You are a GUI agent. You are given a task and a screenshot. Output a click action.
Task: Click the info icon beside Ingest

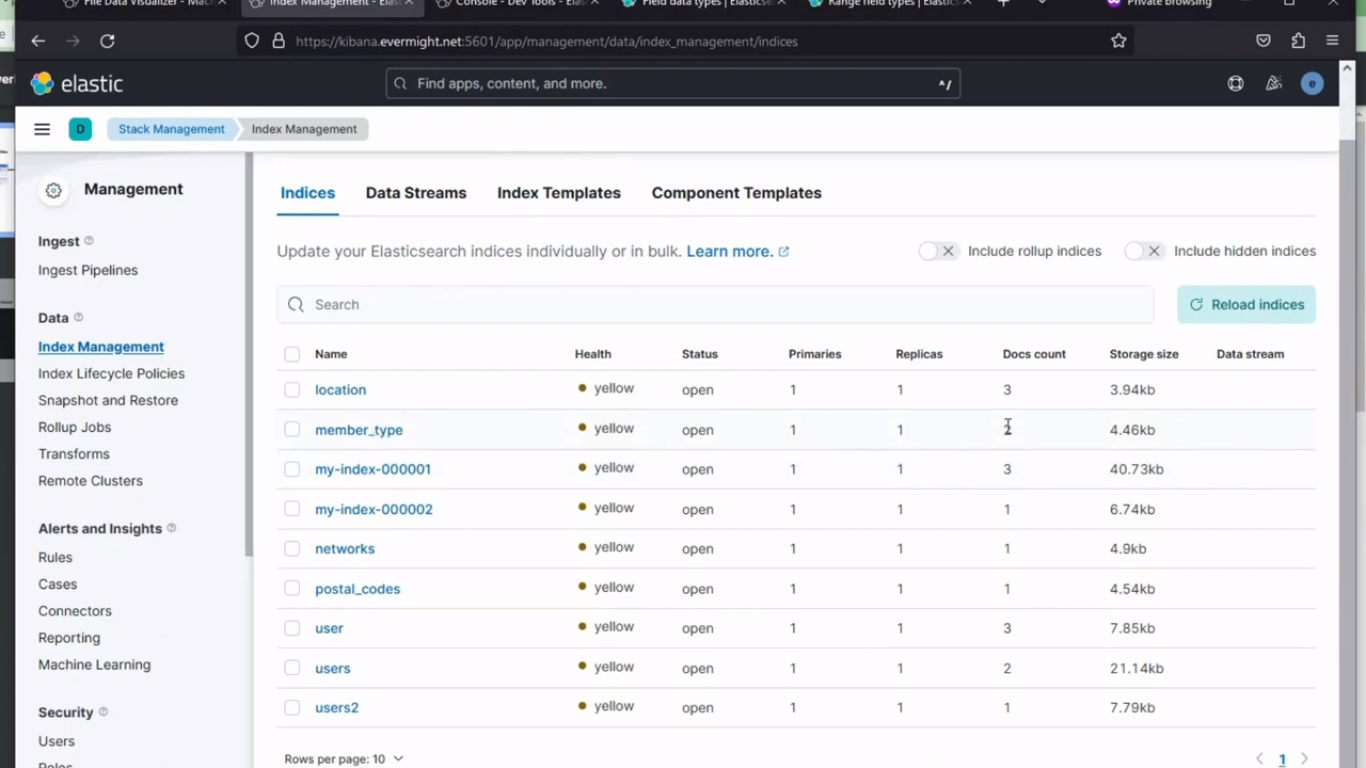pos(89,241)
